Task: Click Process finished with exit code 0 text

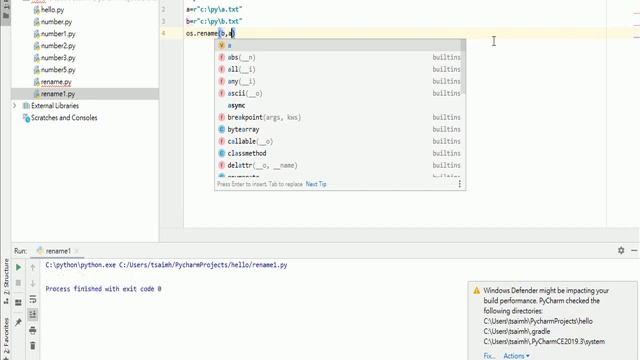Action: (103, 289)
